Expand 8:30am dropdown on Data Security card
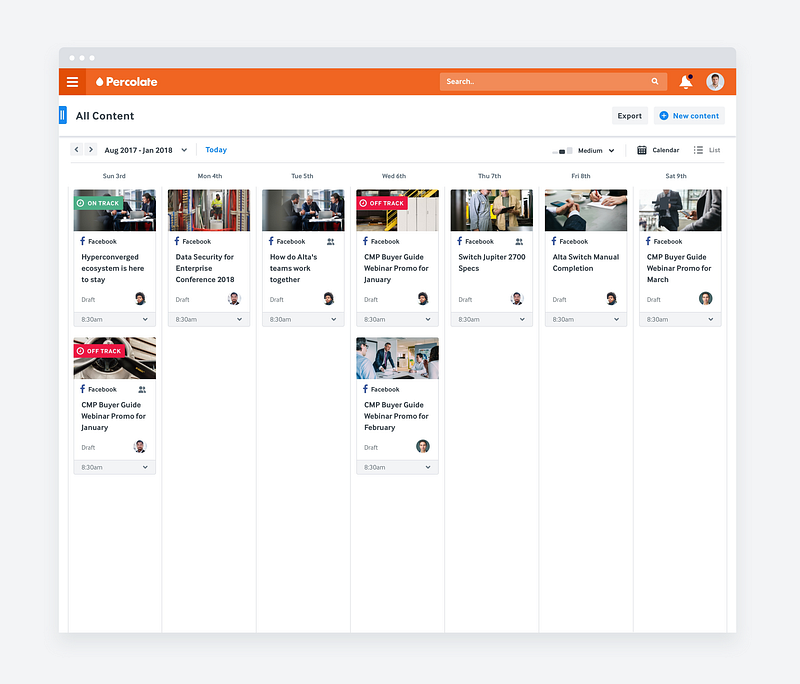The width and height of the screenshot is (800, 684). point(239,319)
